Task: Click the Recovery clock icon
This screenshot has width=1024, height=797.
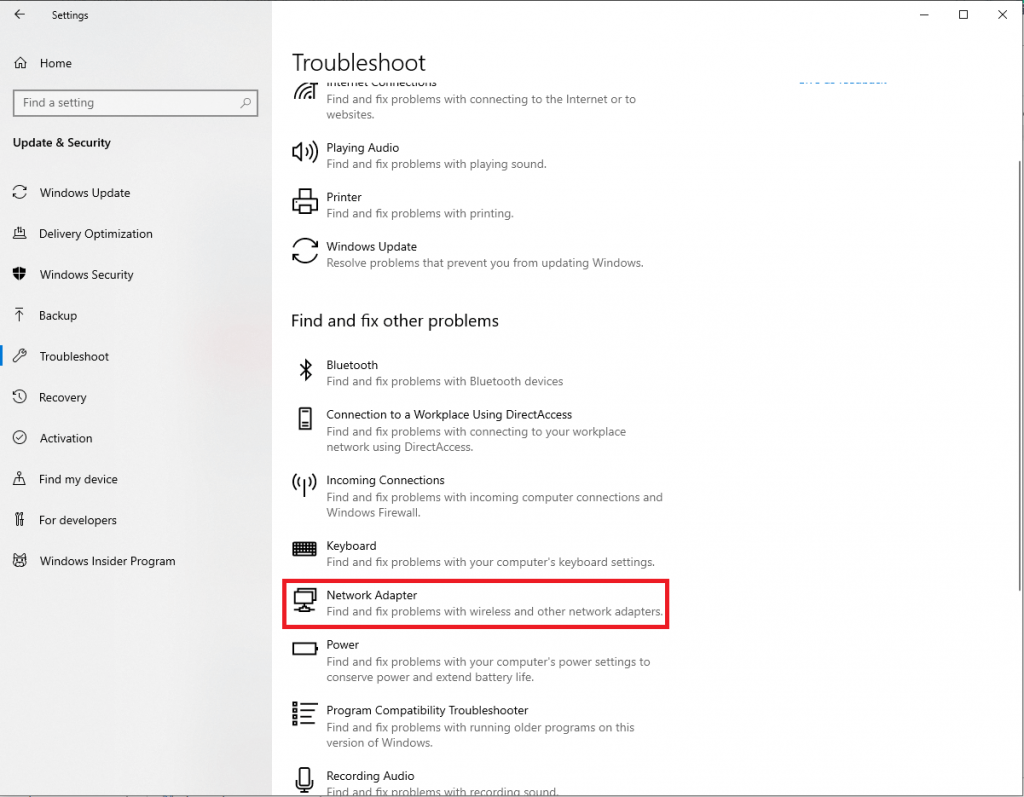Action: [20, 397]
